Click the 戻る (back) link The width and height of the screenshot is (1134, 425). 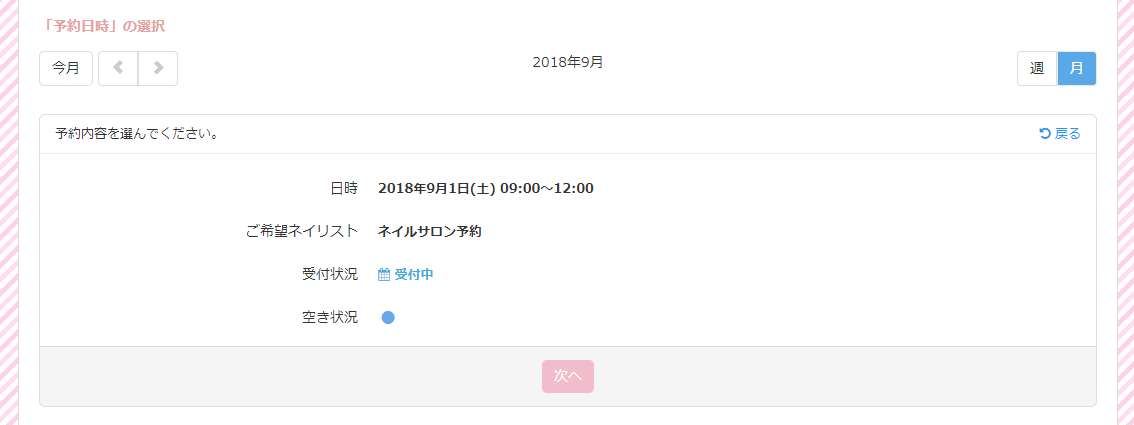point(1068,134)
